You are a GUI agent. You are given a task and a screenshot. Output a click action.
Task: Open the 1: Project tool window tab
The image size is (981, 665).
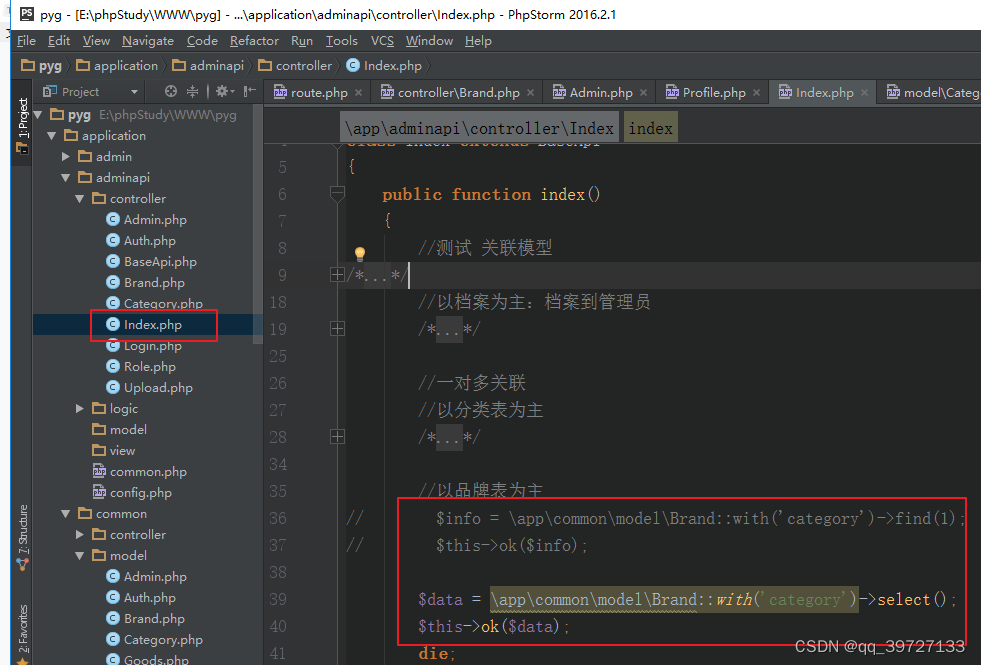coord(23,124)
